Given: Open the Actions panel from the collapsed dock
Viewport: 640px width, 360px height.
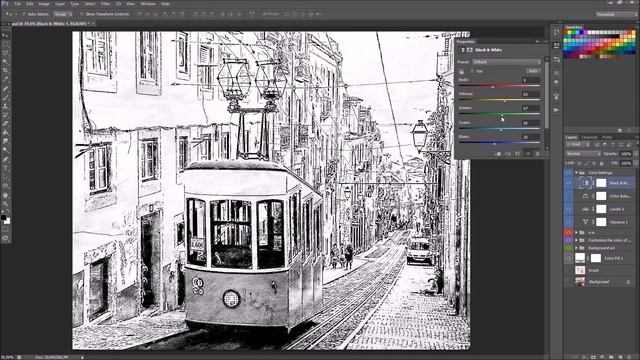Looking at the screenshot, I should [x=556, y=110].
